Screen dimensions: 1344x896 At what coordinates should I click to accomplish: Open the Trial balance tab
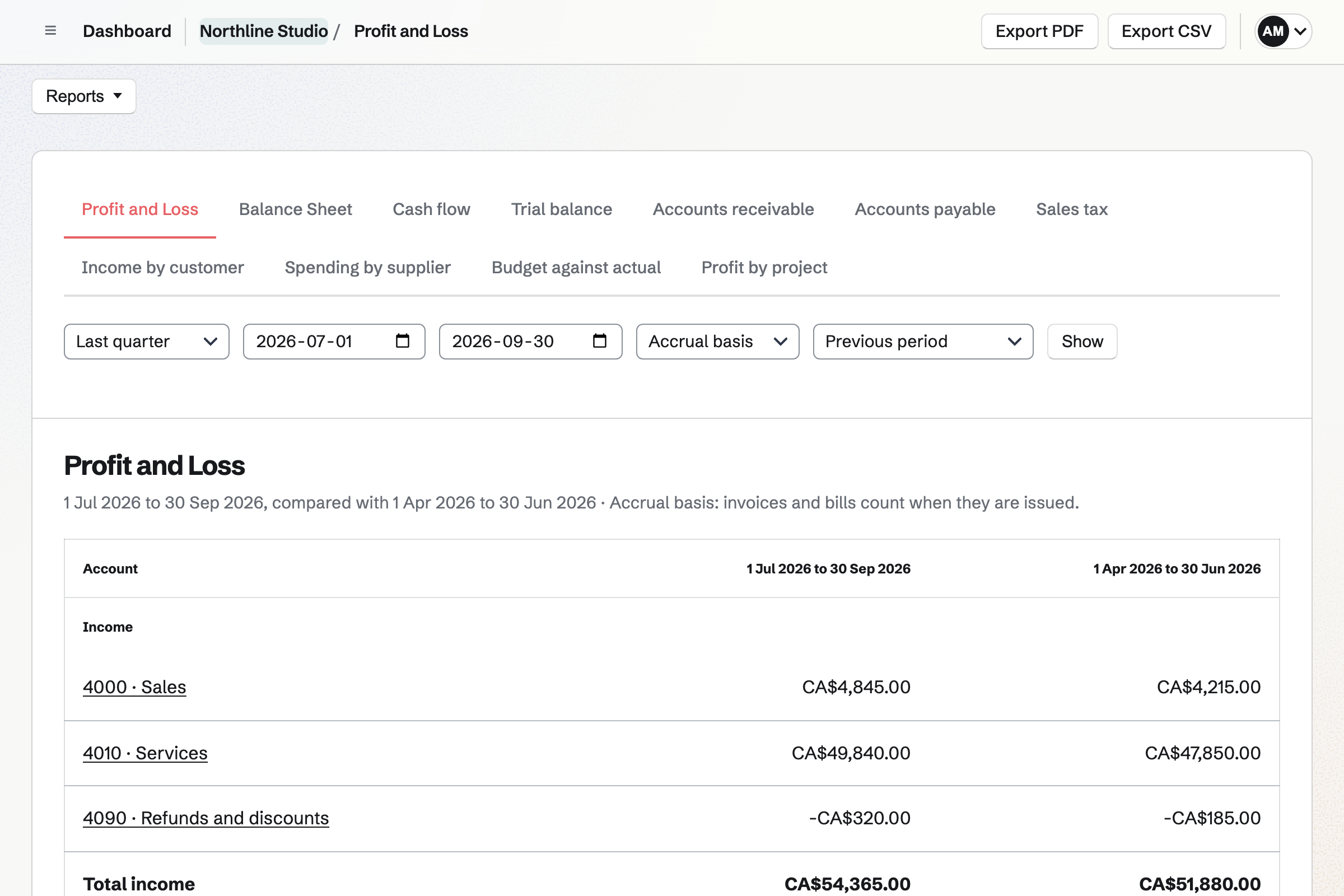[562, 209]
